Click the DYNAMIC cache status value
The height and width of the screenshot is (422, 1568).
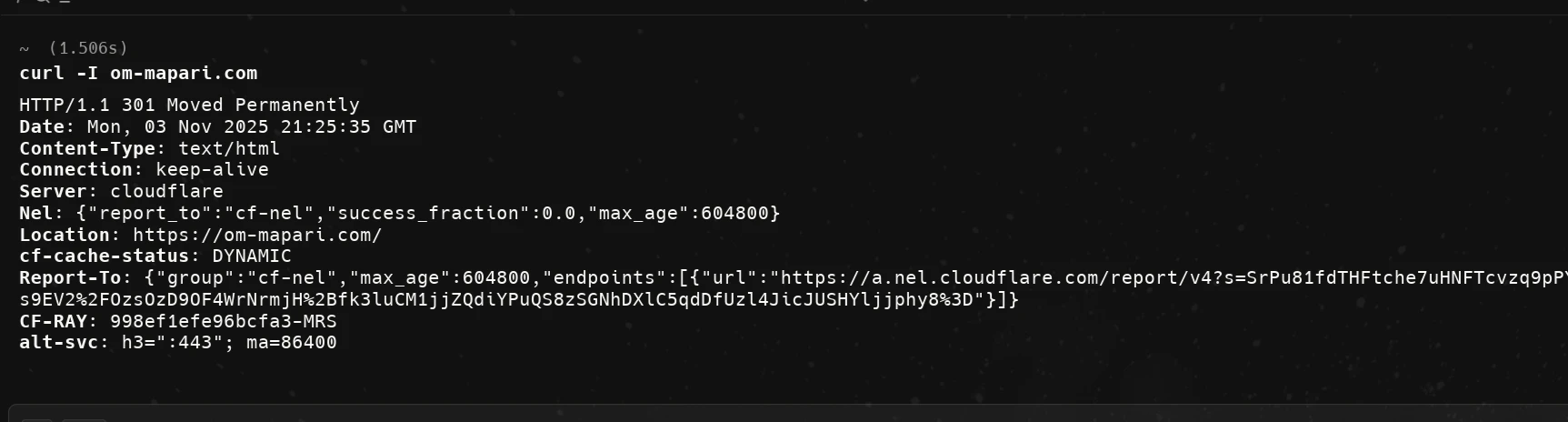click(252, 256)
